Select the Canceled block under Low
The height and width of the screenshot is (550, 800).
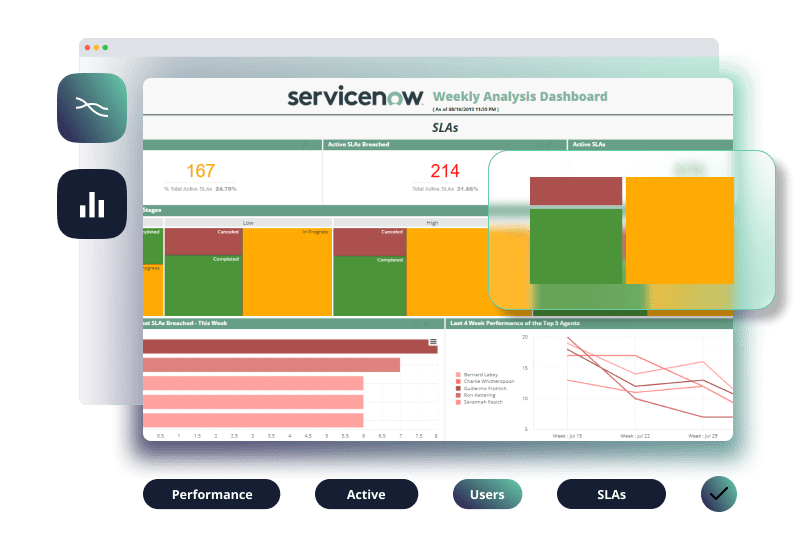pos(204,241)
